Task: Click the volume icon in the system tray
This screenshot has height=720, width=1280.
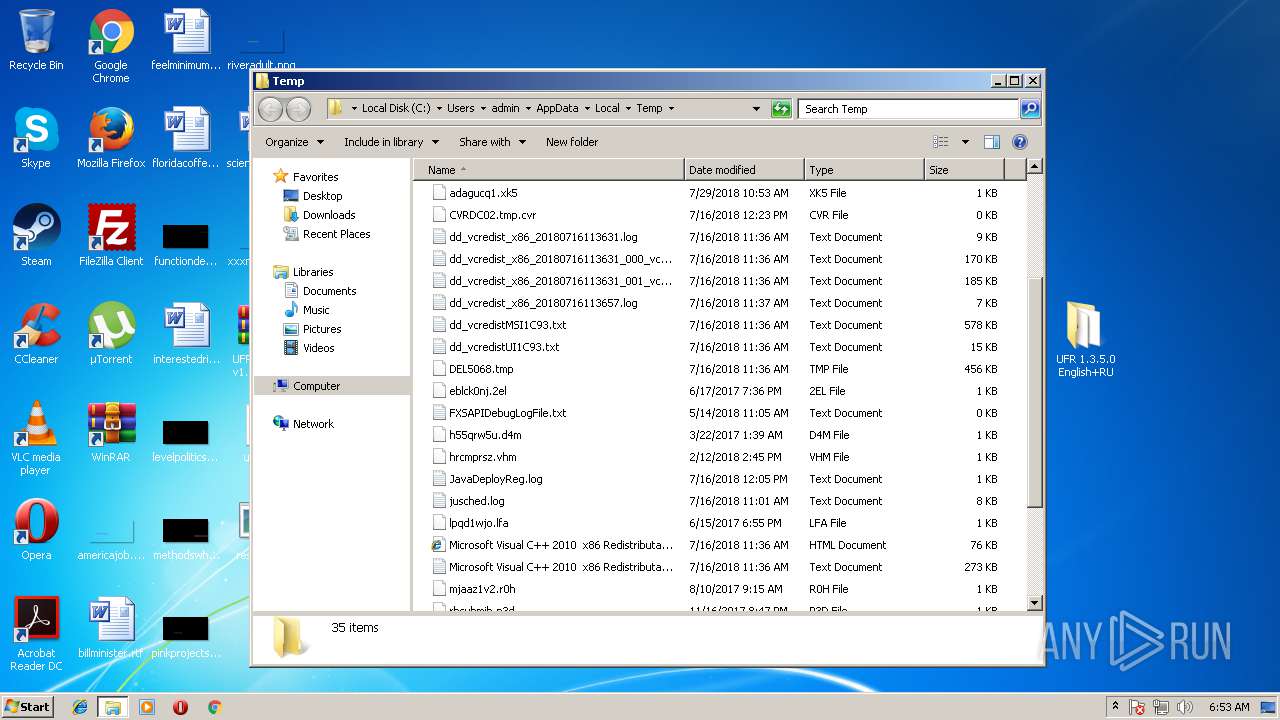Action: [x=1185, y=707]
